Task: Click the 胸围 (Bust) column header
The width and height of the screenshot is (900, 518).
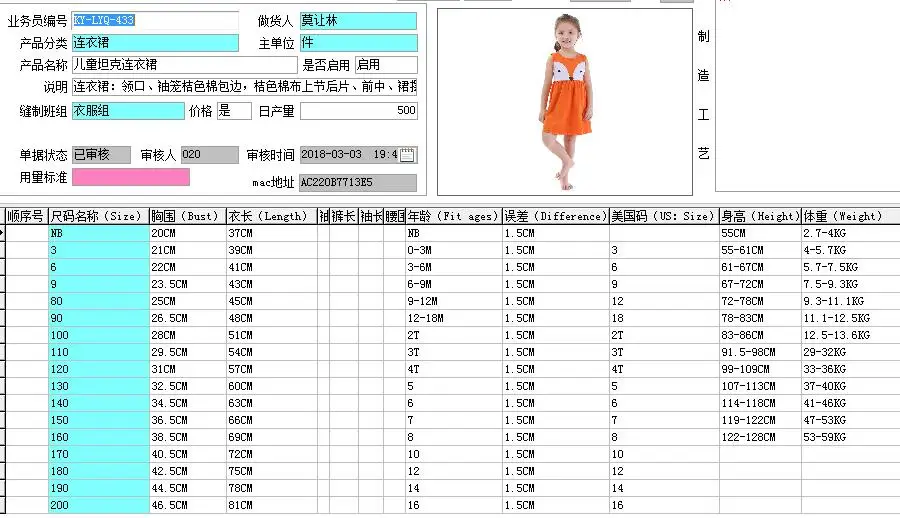Action: tap(188, 217)
